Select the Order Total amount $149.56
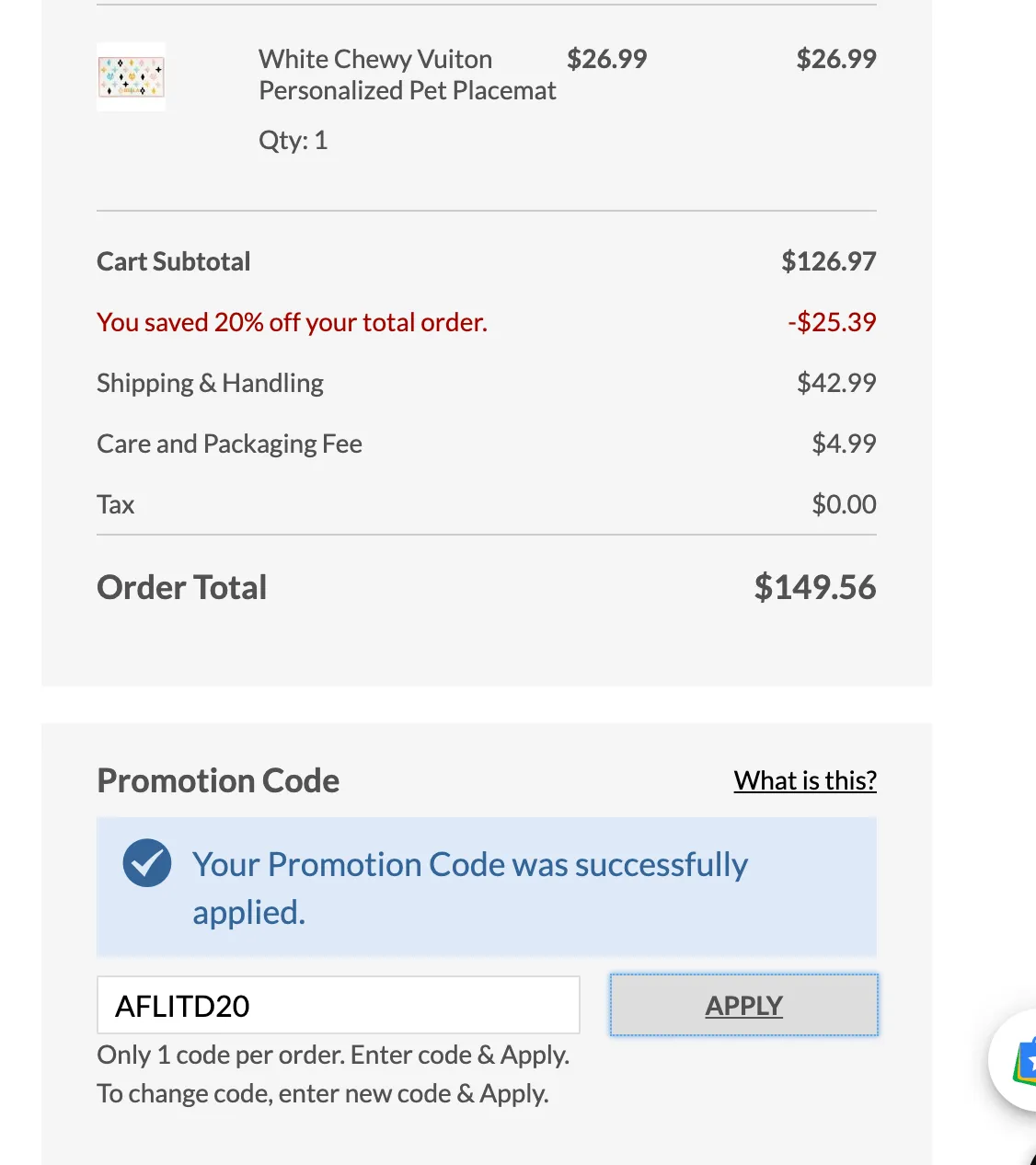Viewport: 1036px width, 1165px height. (x=813, y=586)
